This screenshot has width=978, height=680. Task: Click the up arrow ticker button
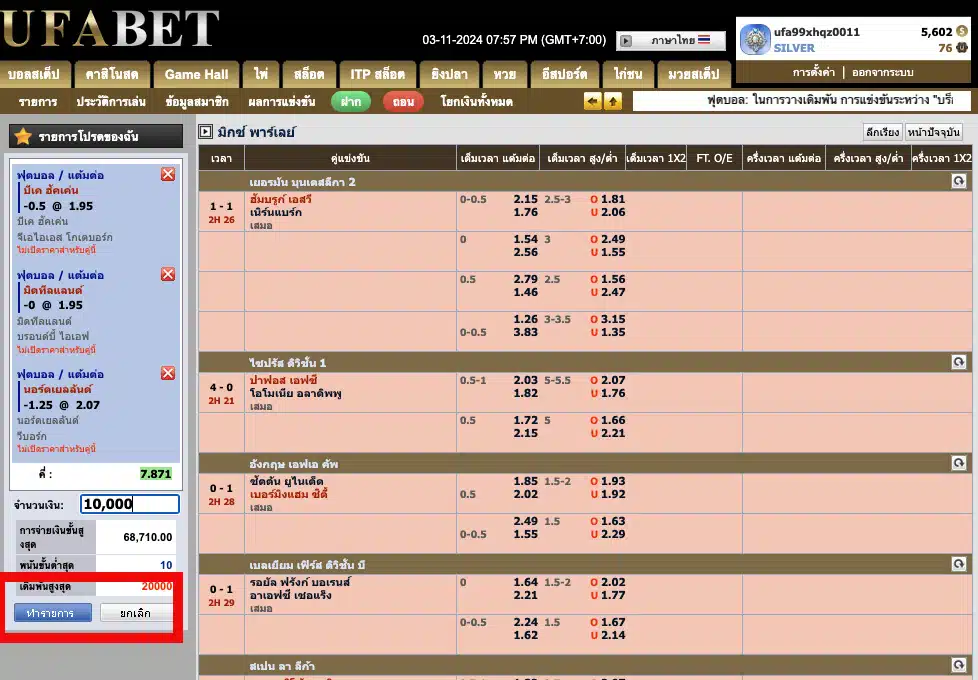pos(613,101)
